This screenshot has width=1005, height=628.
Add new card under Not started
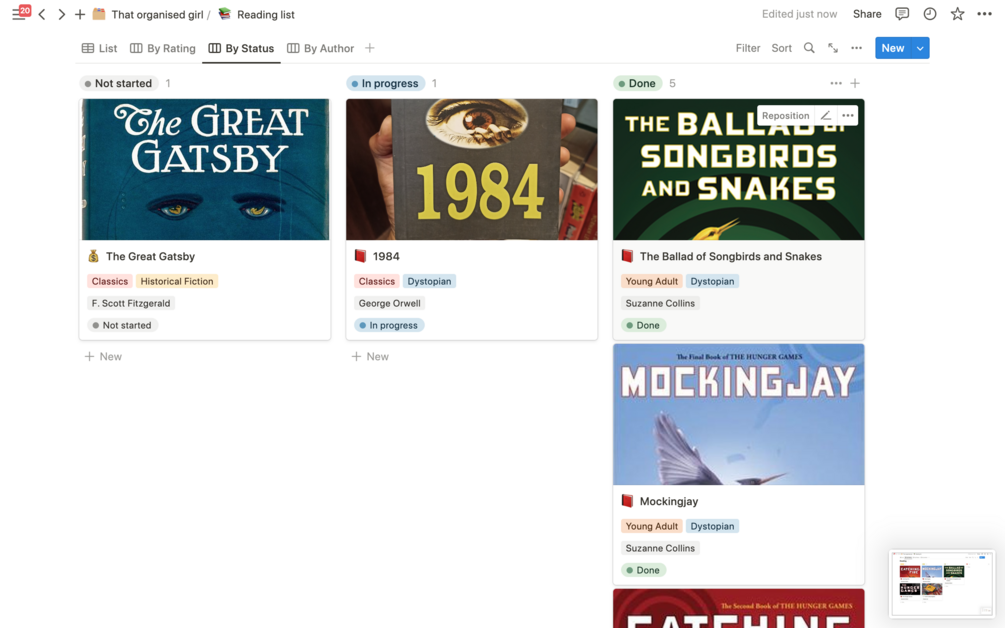103,356
